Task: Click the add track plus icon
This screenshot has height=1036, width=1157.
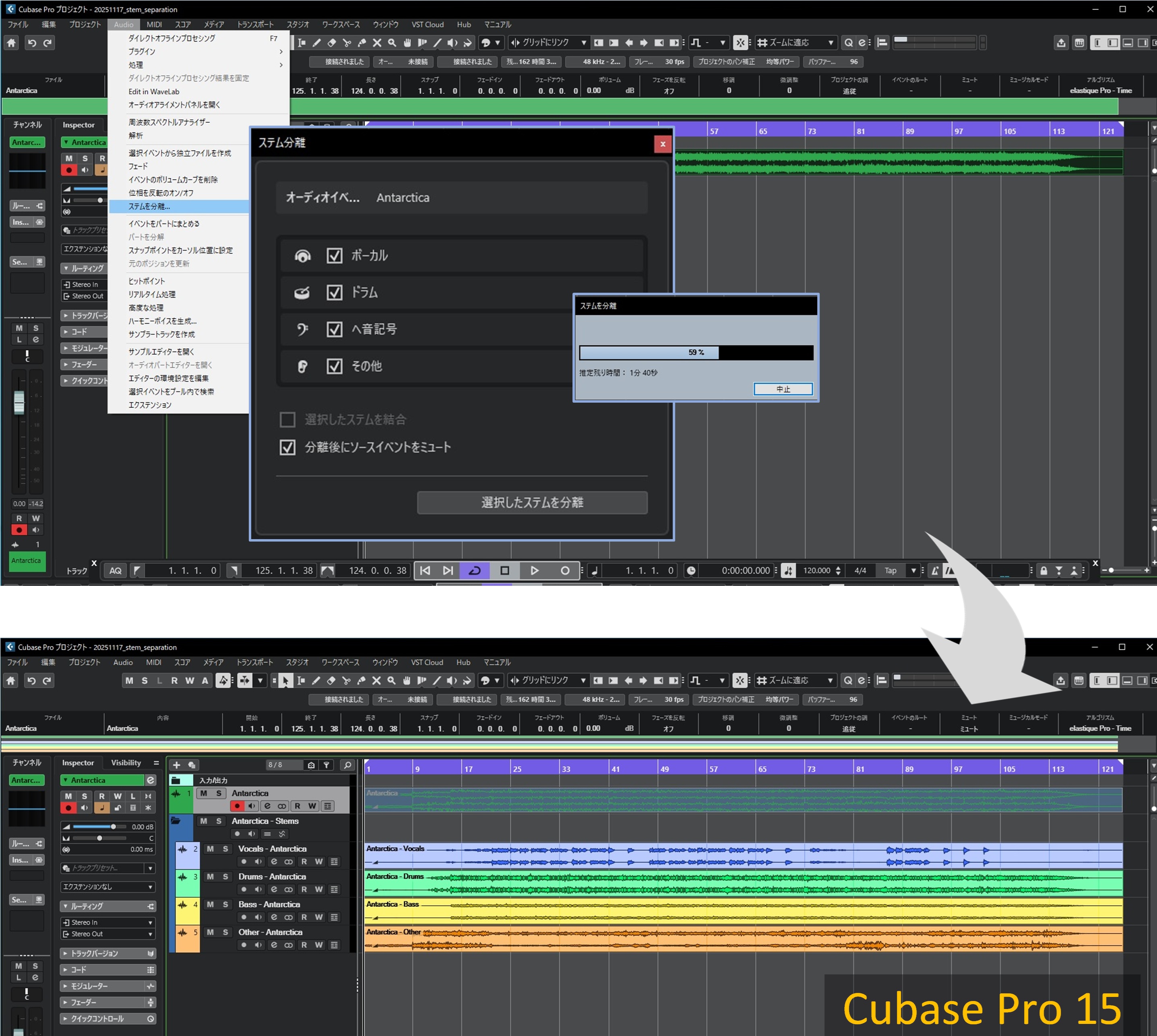Action: [176, 765]
